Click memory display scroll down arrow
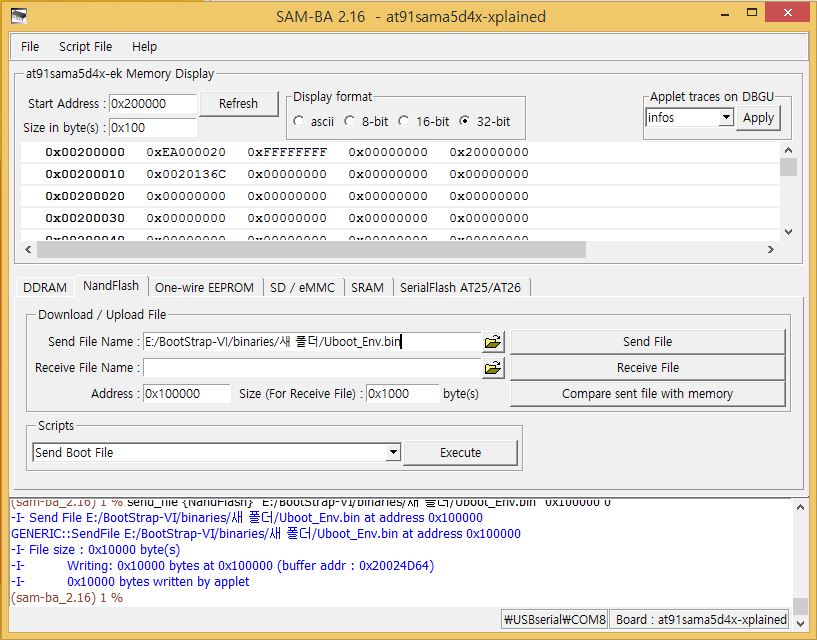This screenshot has height=640, width=817. (788, 232)
